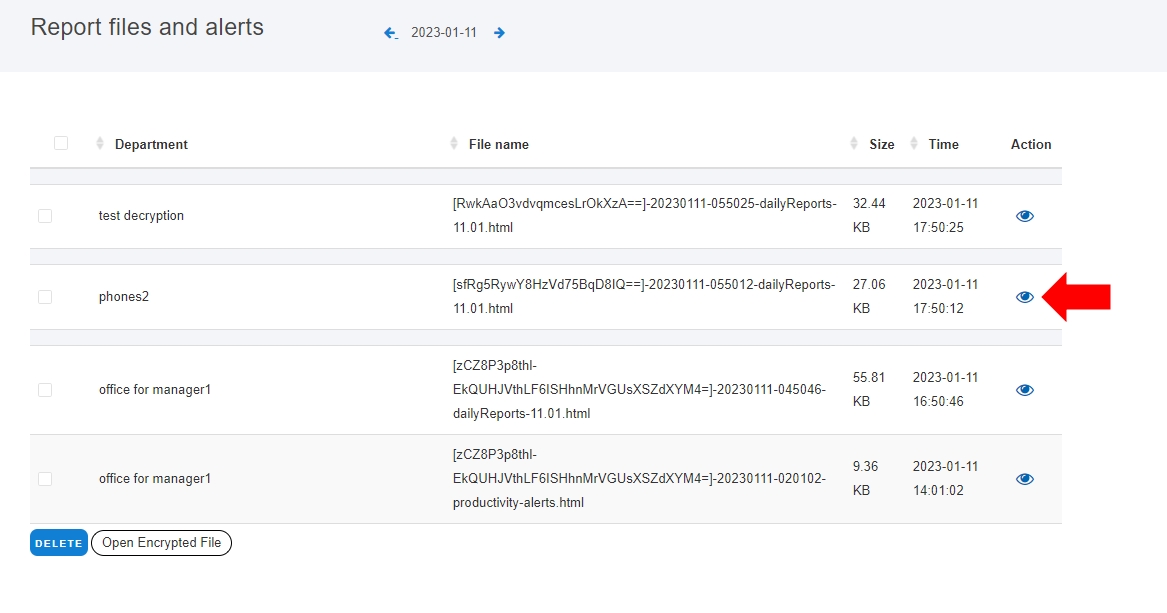
Task: View the 55.81 KB dailyReports eye icon
Action: pyautogui.click(x=1025, y=390)
